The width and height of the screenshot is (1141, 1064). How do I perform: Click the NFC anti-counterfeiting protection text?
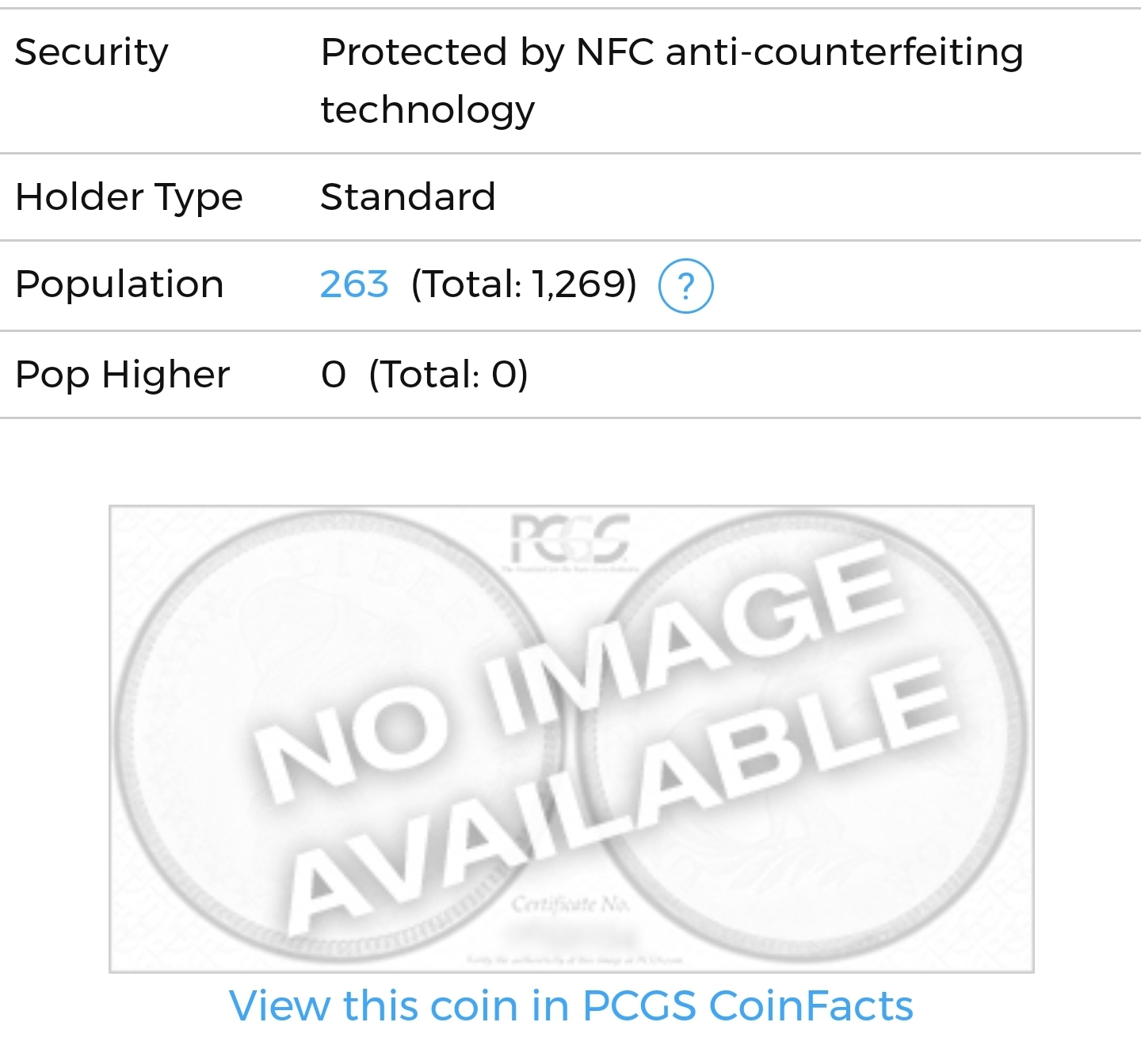click(672, 81)
